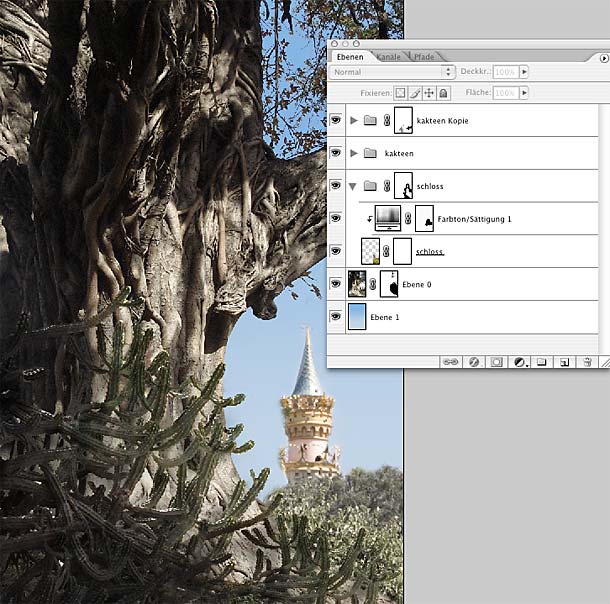Image resolution: width=610 pixels, height=604 pixels.
Task: Collapse the schloss group
Action: point(353,187)
